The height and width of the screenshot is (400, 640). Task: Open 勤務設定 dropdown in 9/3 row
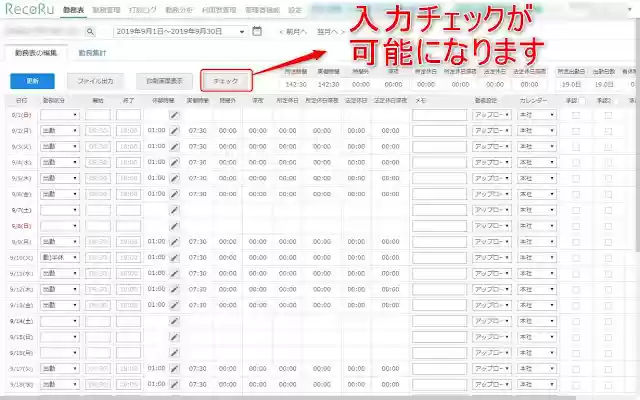492,147
